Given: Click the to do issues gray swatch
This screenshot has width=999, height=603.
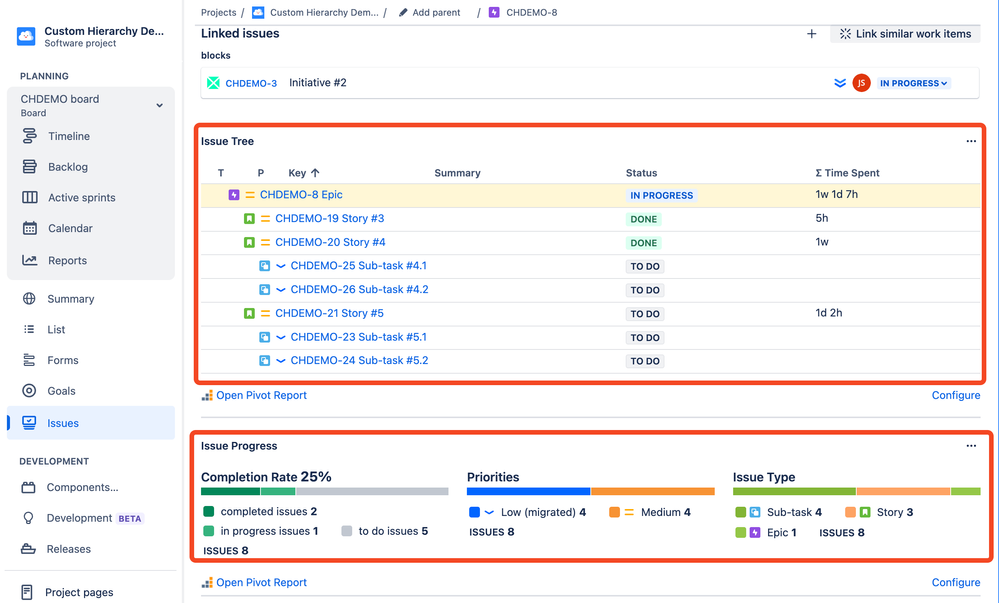Looking at the screenshot, I should (347, 531).
